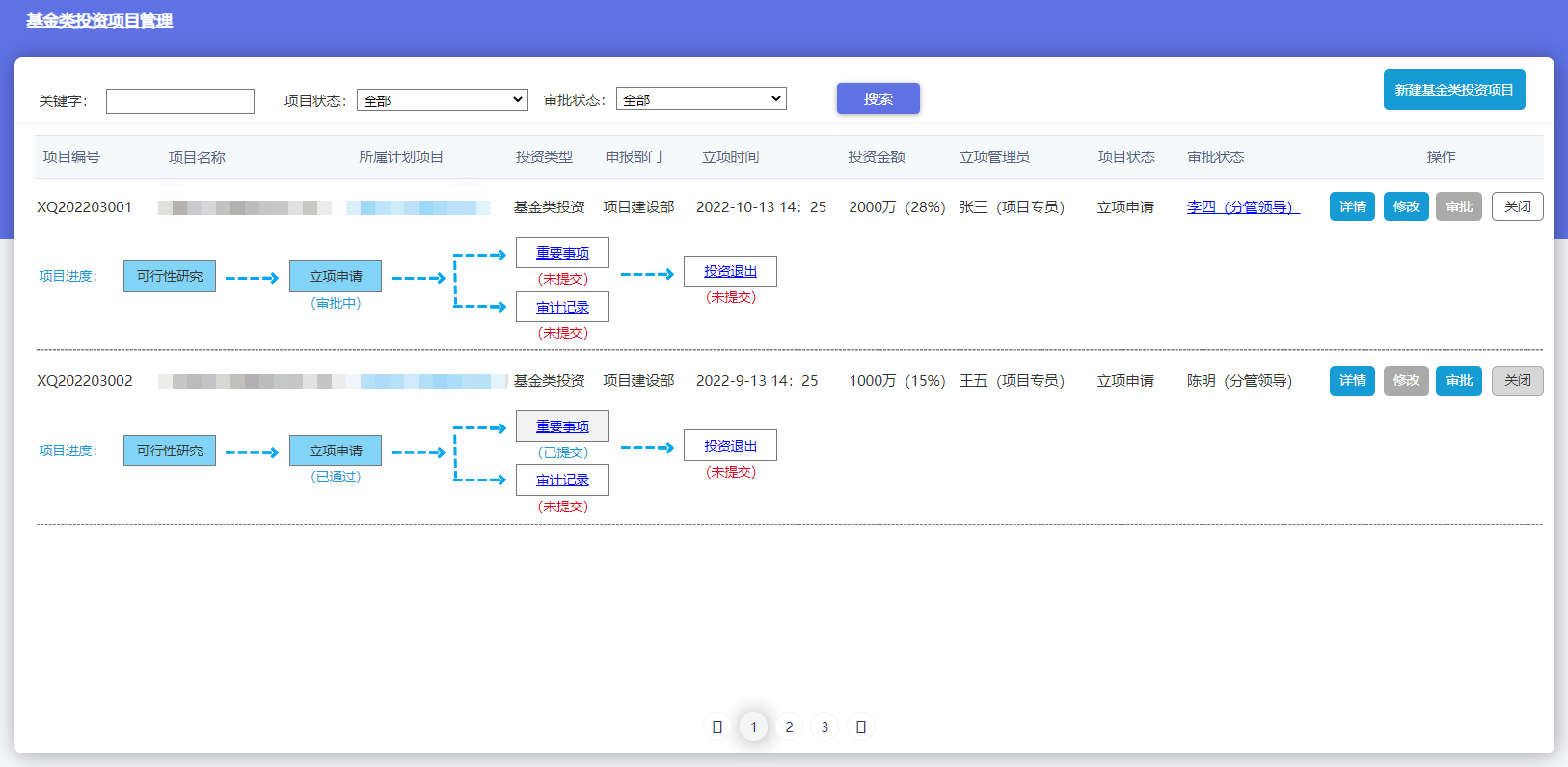1568x767 pixels.
Task: Click the 立项管理员 column header
Action: (994, 156)
